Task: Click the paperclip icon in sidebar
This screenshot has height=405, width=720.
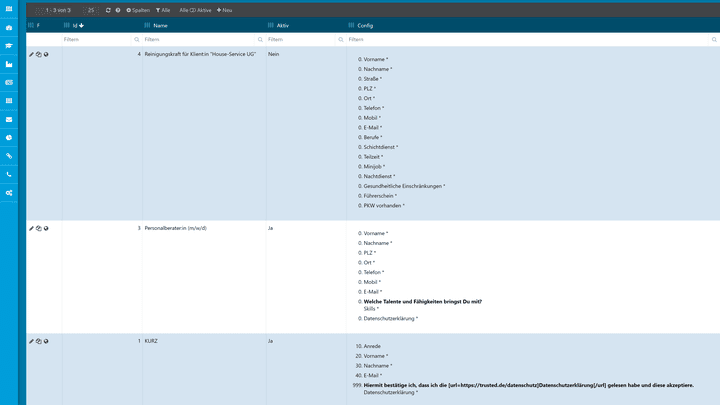Action: coord(9,156)
